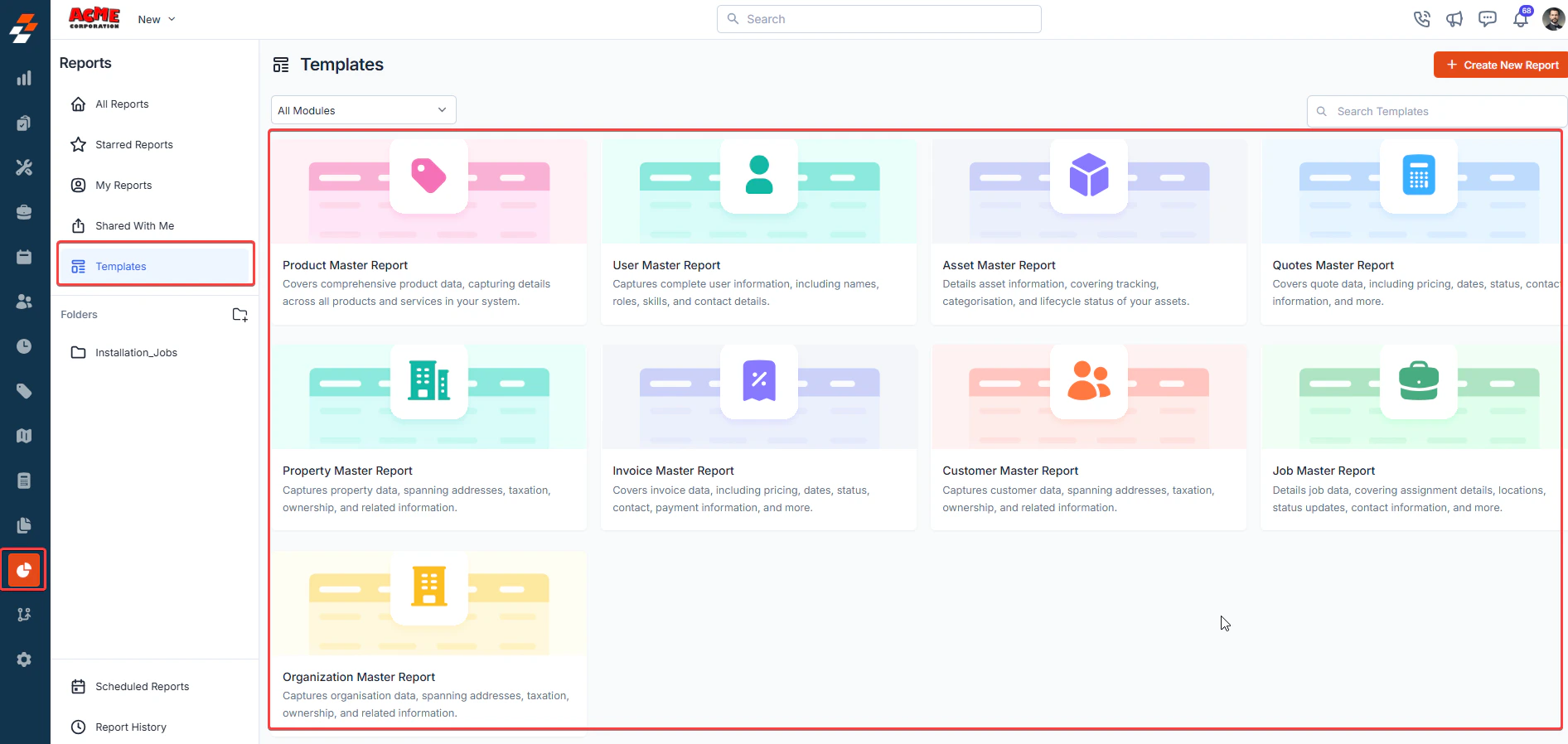Viewport: 1568px width, 744px height.
Task: Open the clock timesheet icon in sidebar
Action: click(24, 346)
